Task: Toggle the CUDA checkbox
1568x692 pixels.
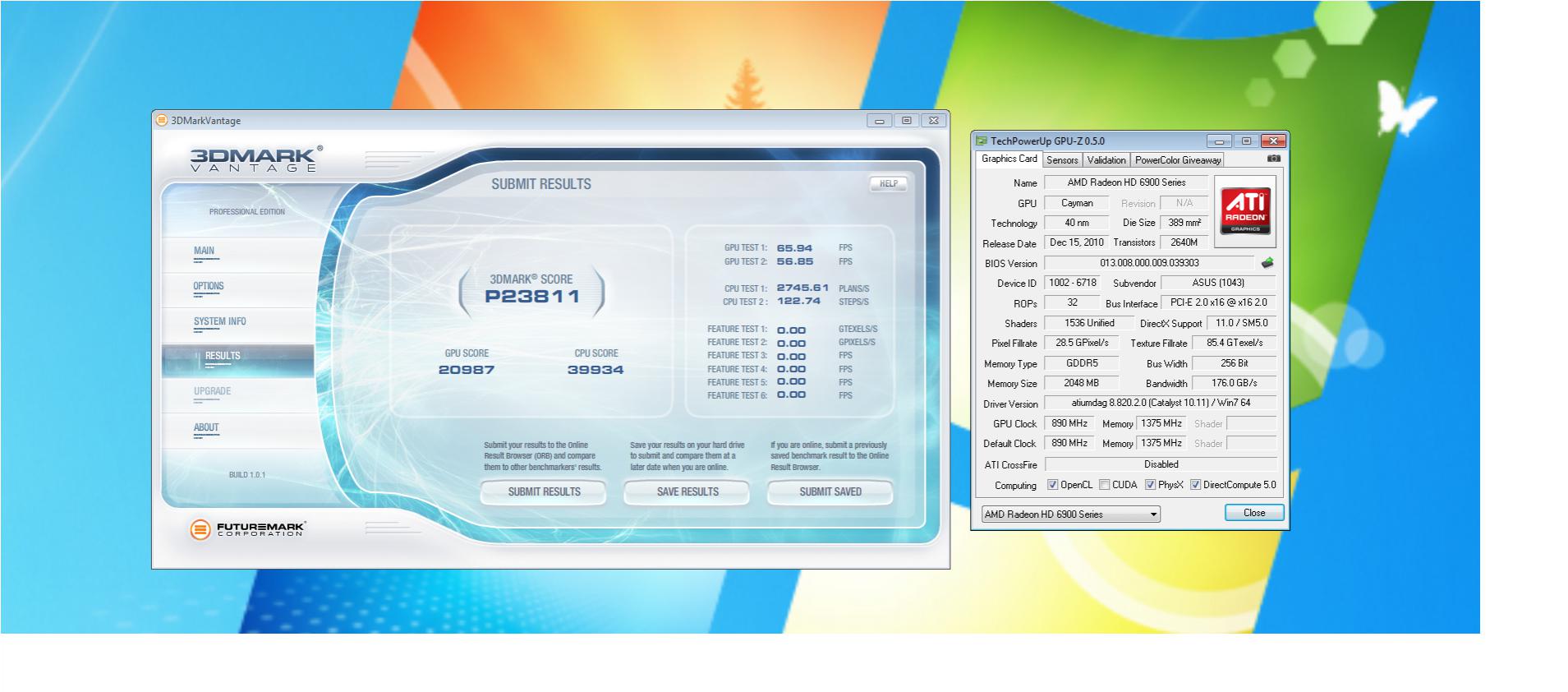Action: point(1104,485)
